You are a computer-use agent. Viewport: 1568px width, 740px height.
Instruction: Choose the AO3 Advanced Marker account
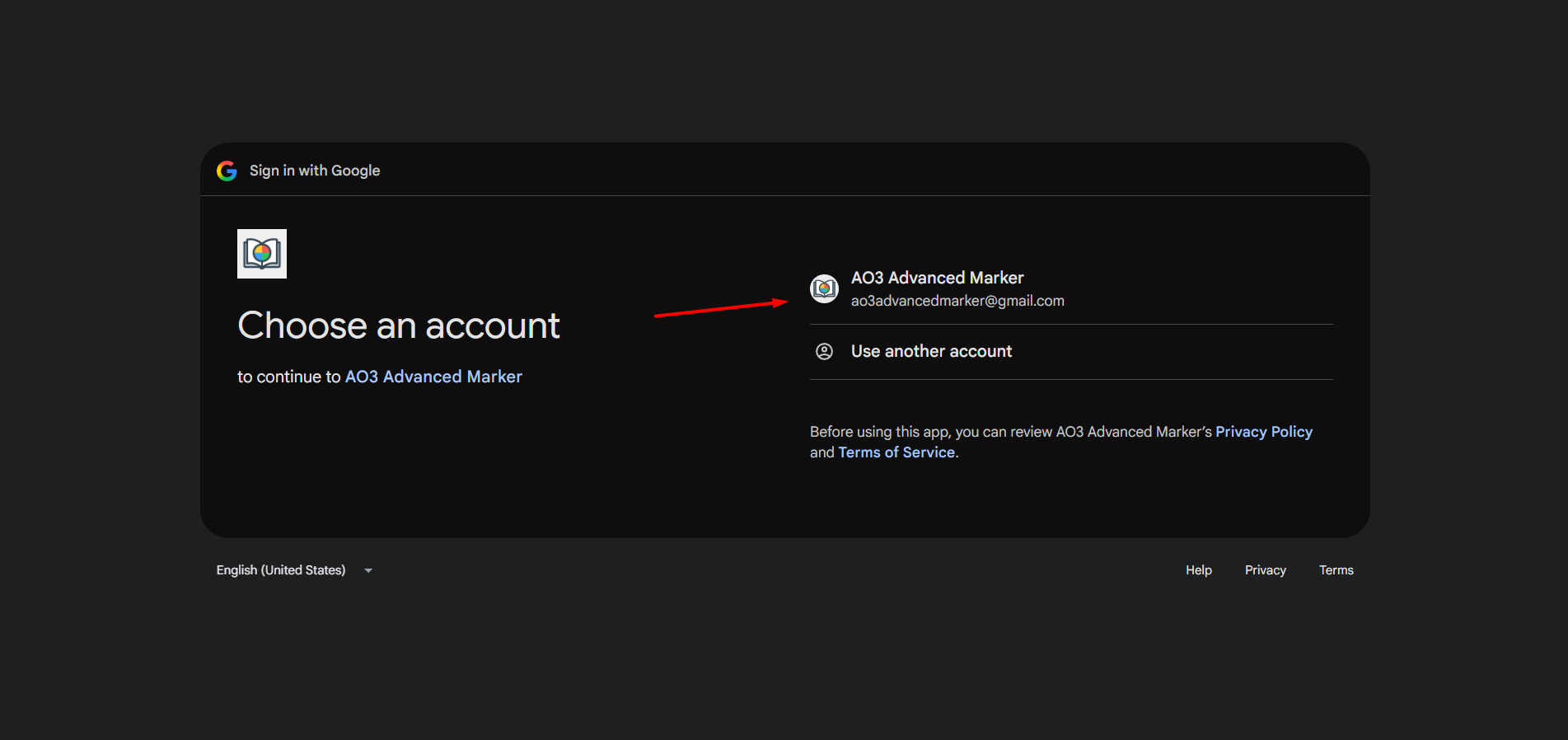(1071, 289)
